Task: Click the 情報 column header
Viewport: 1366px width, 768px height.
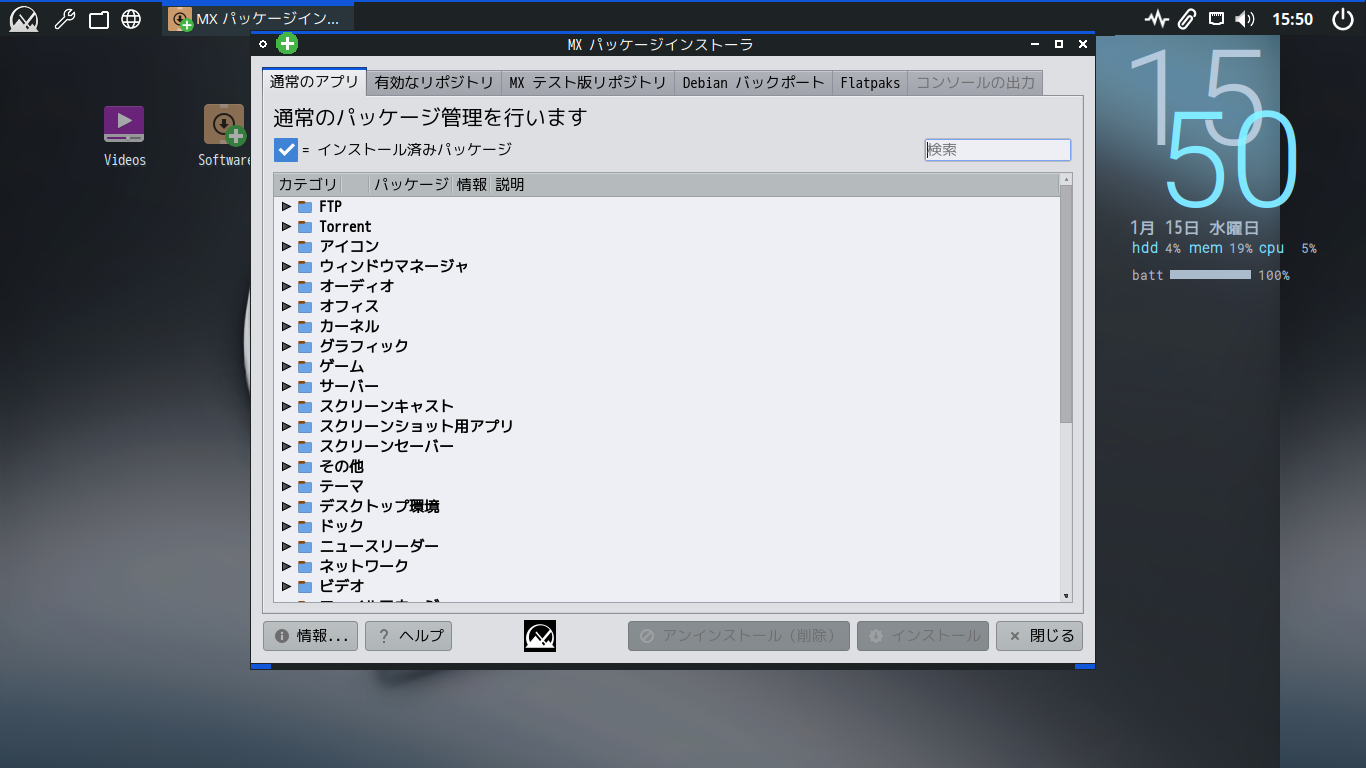Action: (x=472, y=185)
